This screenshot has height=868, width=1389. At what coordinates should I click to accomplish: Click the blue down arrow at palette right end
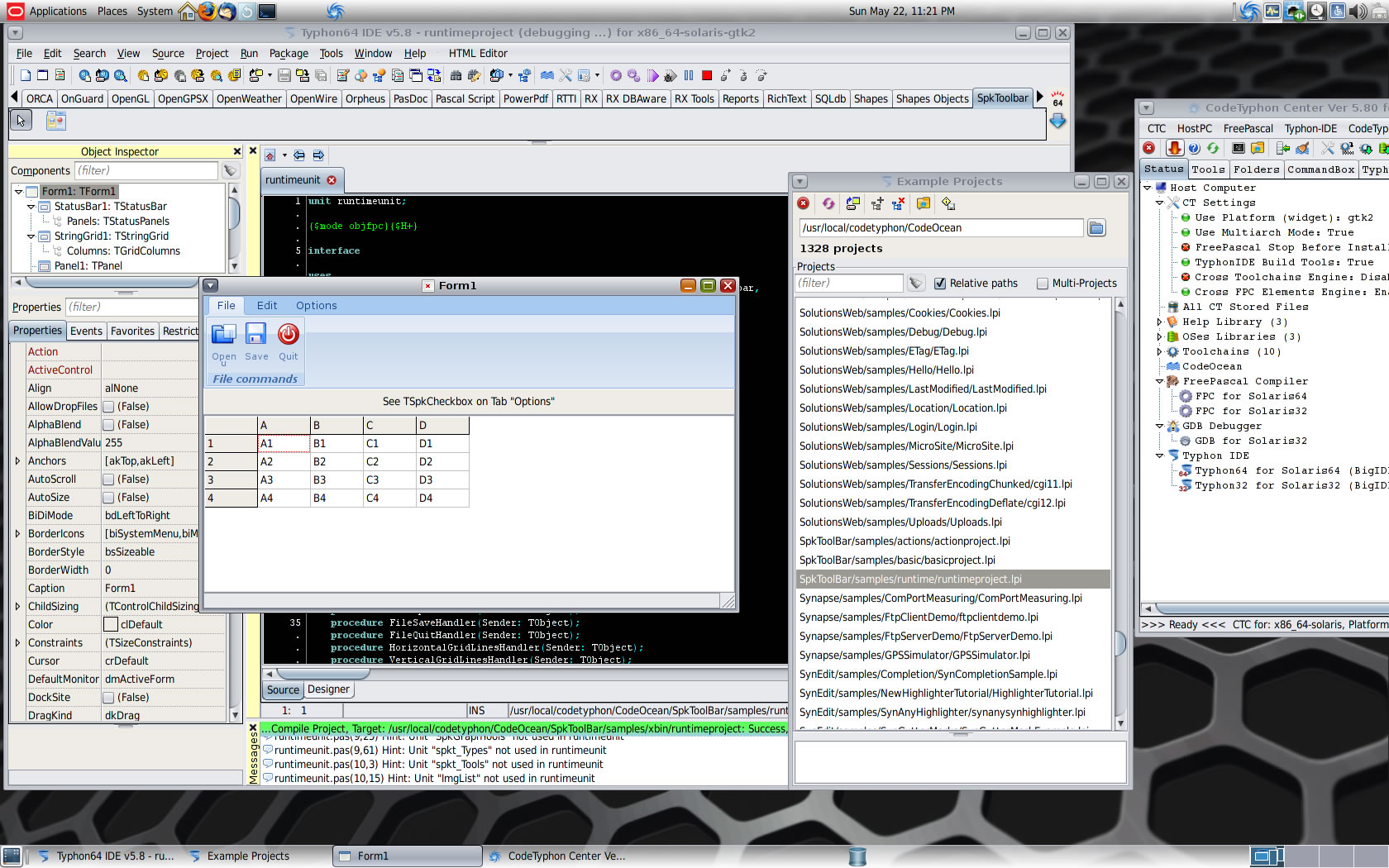[x=1057, y=121]
